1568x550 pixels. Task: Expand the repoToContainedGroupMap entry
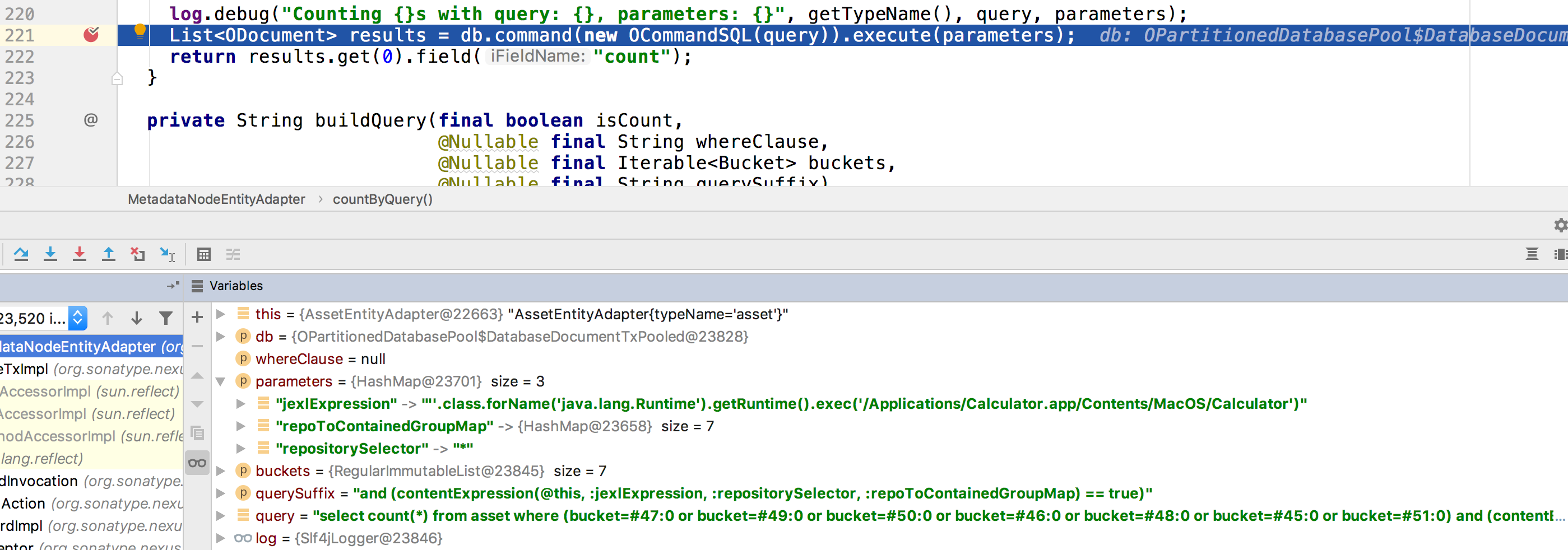[240, 426]
